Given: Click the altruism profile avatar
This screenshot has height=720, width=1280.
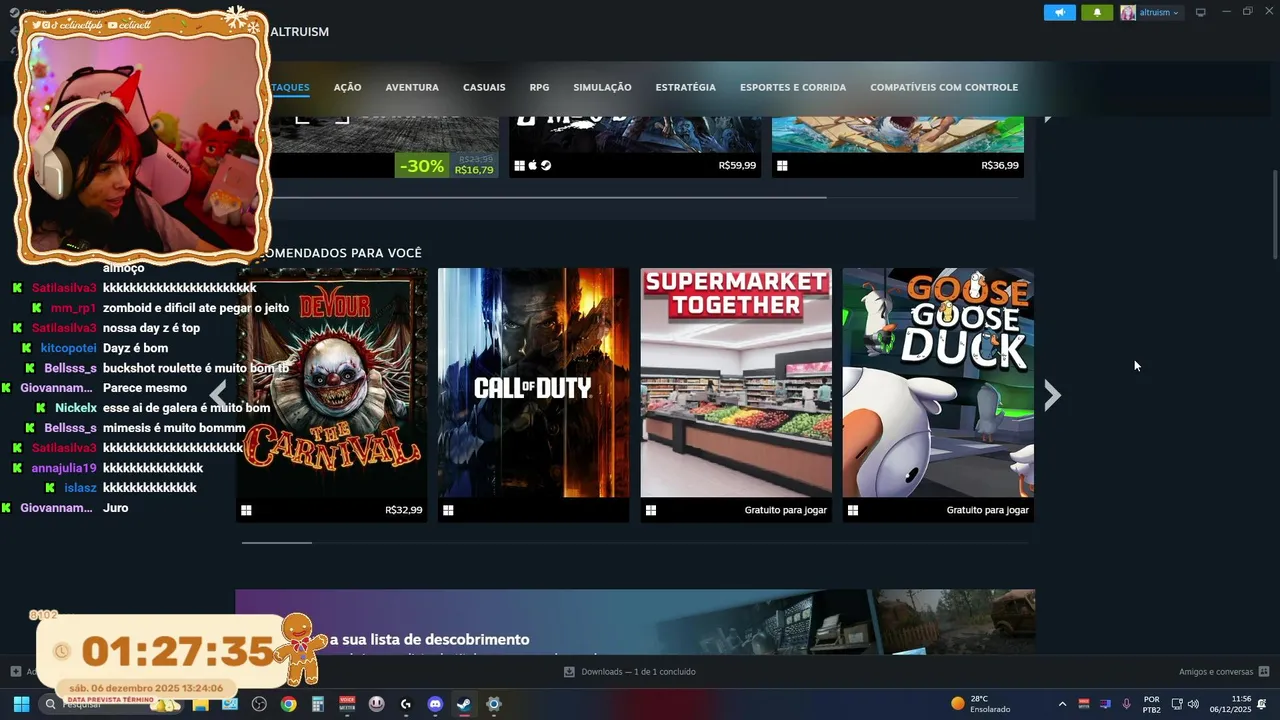Looking at the screenshot, I should 1128,13.
